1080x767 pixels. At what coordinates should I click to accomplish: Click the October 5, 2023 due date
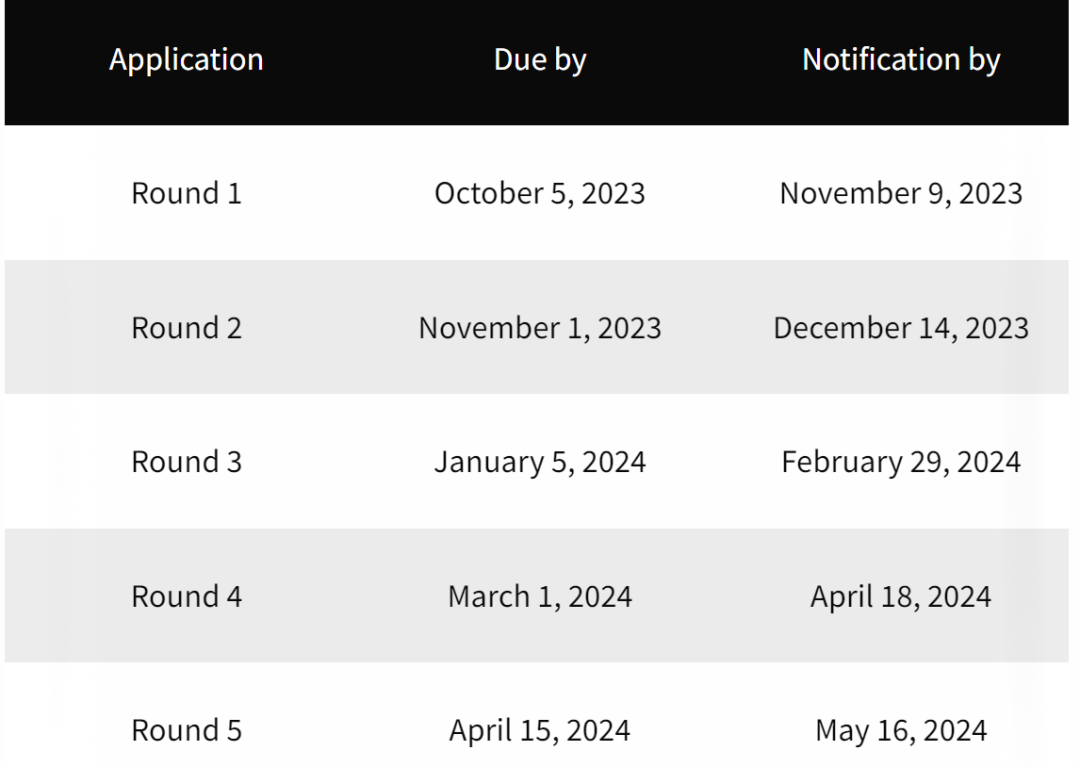tap(540, 193)
